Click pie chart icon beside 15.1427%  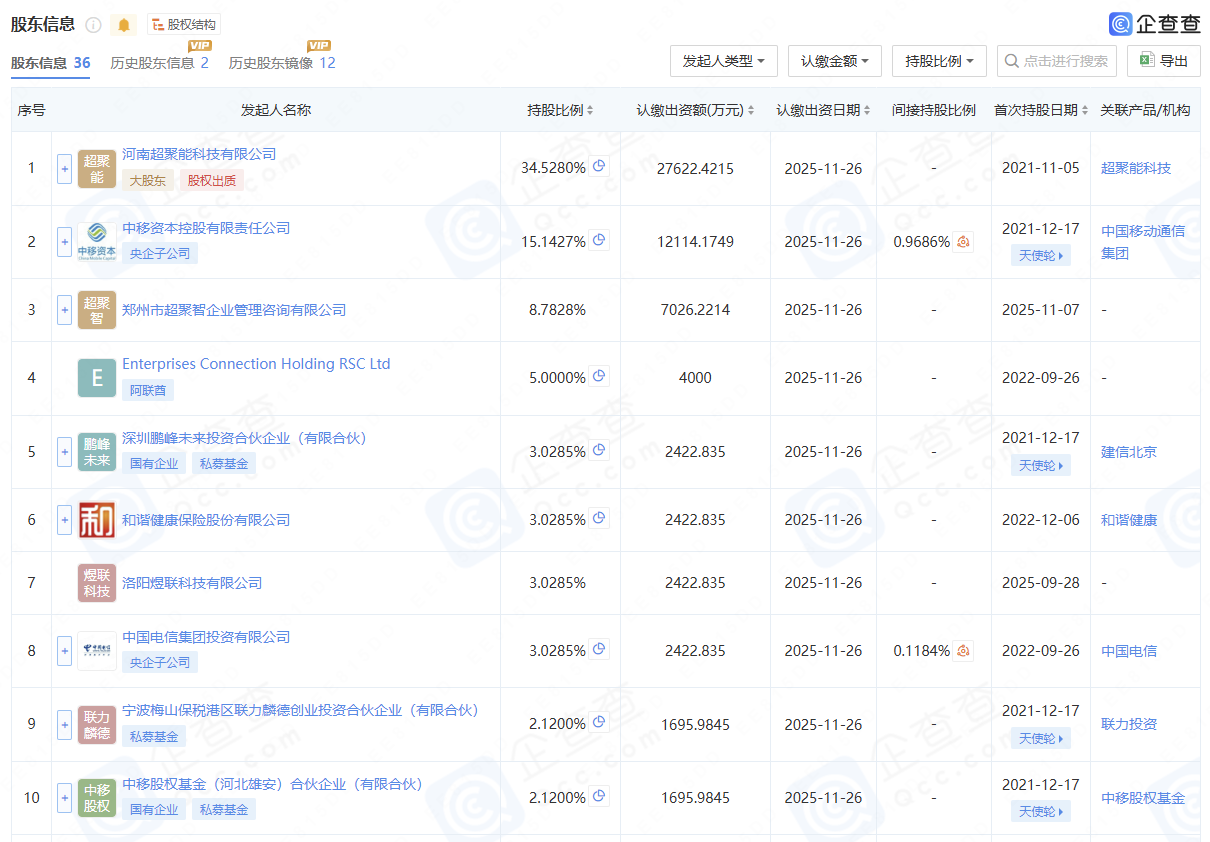(x=600, y=240)
